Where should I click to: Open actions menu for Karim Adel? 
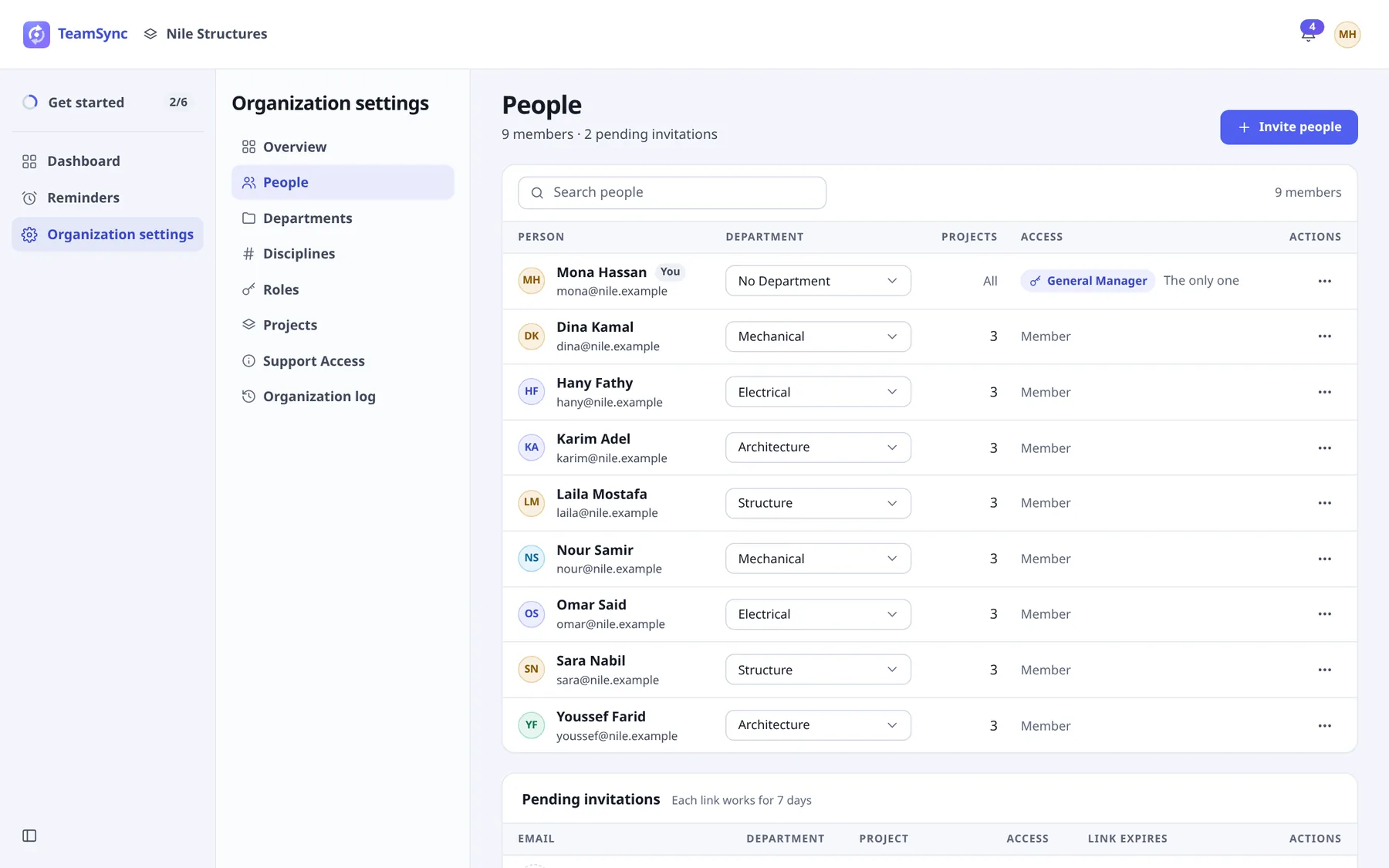tap(1325, 448)
